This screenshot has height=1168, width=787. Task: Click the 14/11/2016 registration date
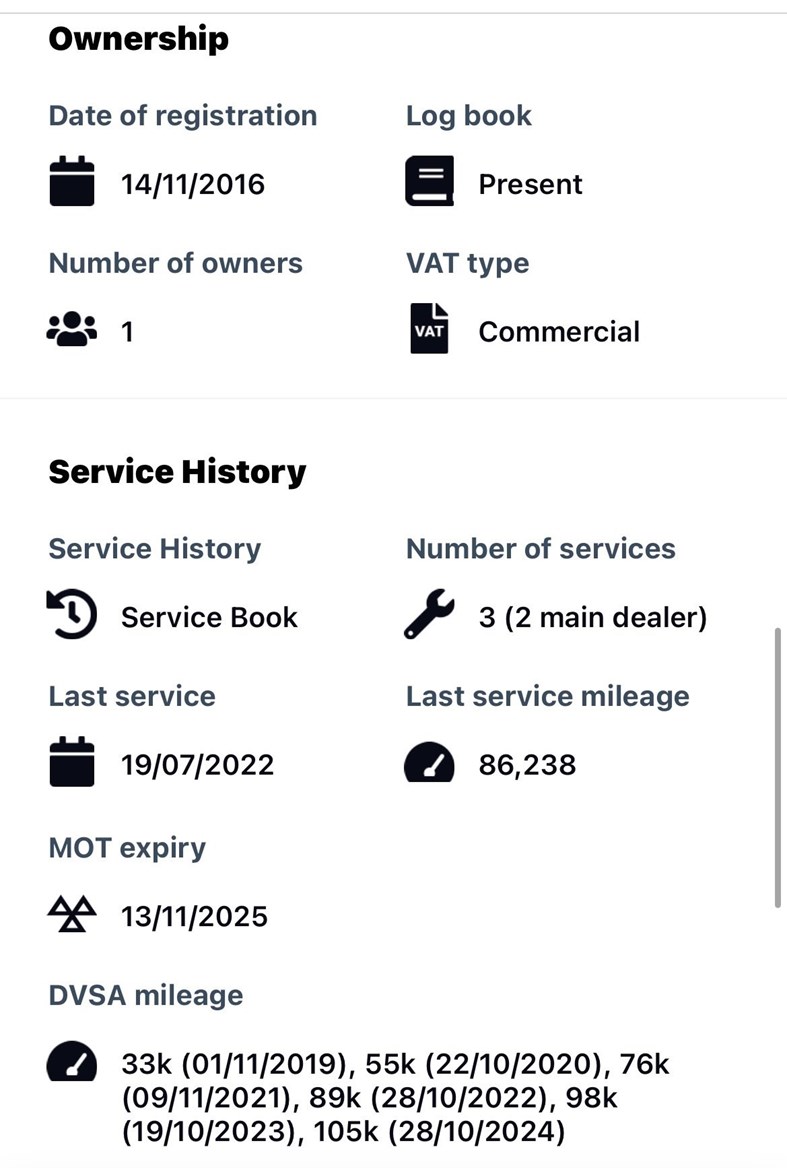pyautogui.click(x=193, y=184)
